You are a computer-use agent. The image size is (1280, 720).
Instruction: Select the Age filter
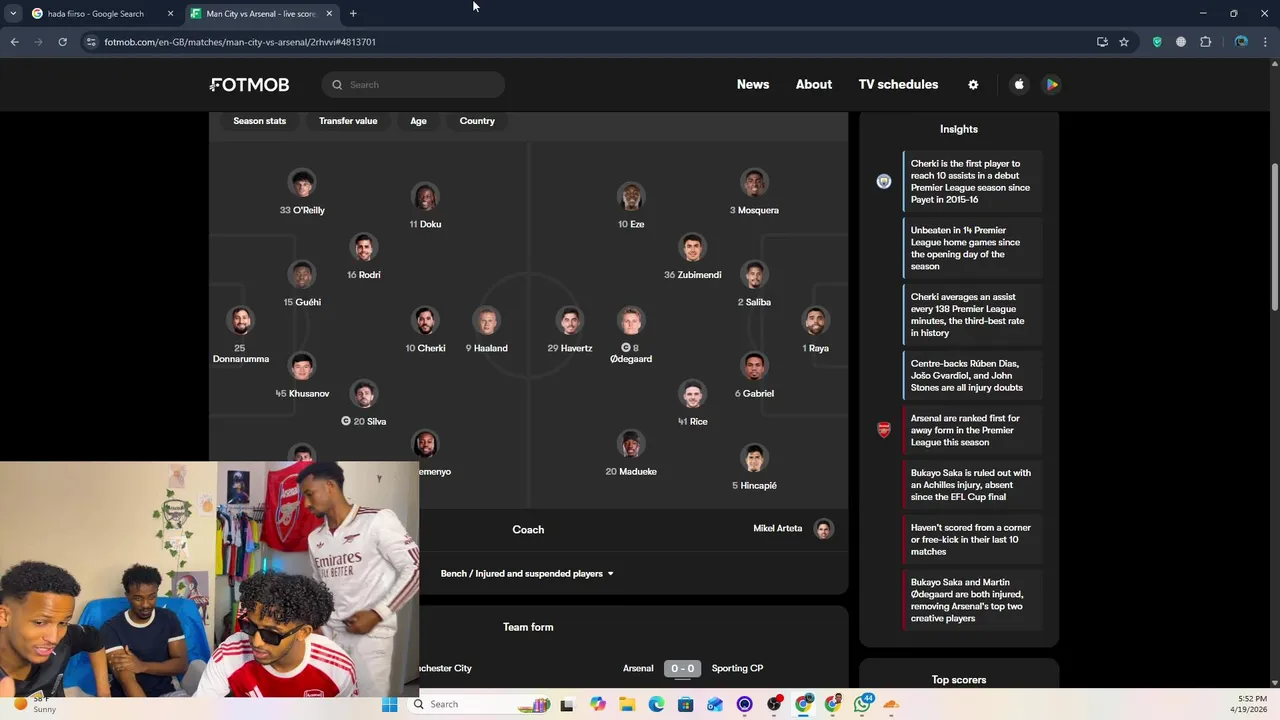tap(418, 121)
